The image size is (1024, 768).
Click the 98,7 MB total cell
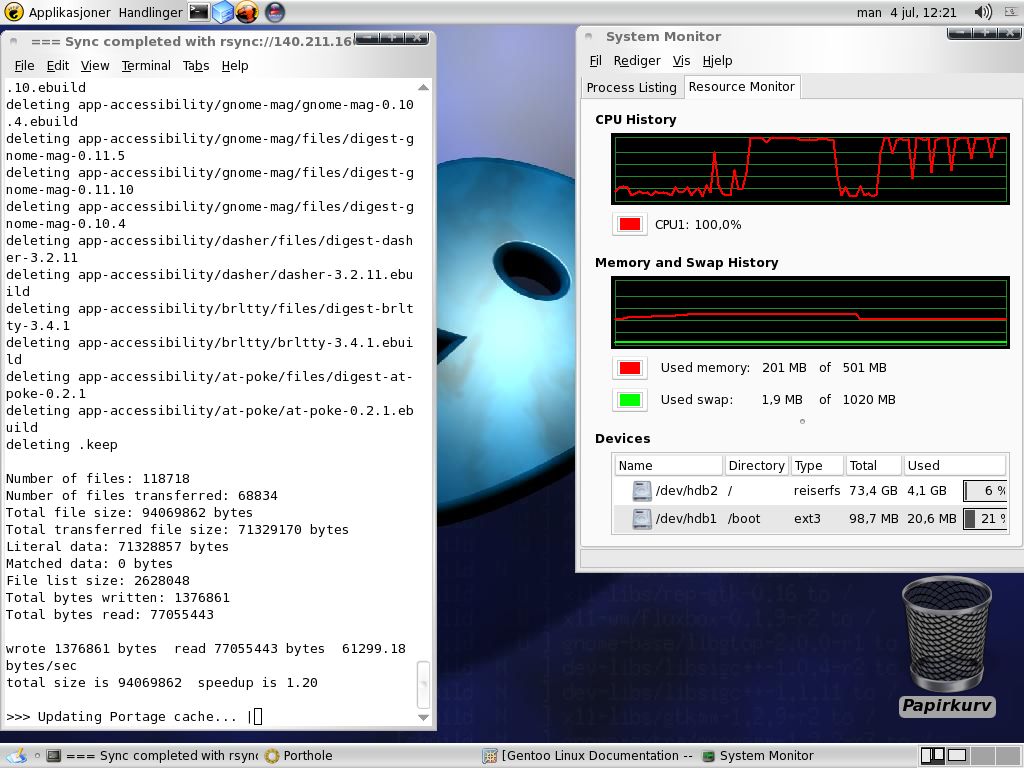(x=874, y=519)
